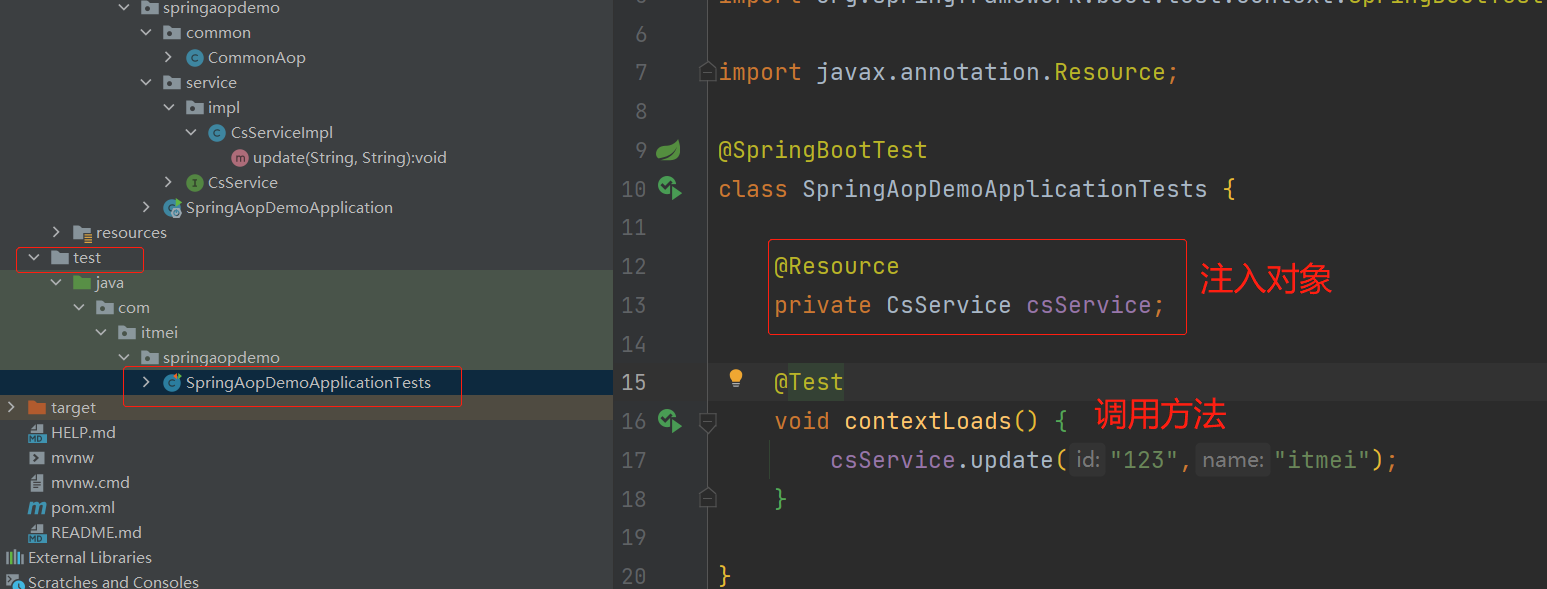This screenshot has height=589, width=1547.
Task: Click the @SpringBootTest annotation in the editor
Action: coord(823,151)
